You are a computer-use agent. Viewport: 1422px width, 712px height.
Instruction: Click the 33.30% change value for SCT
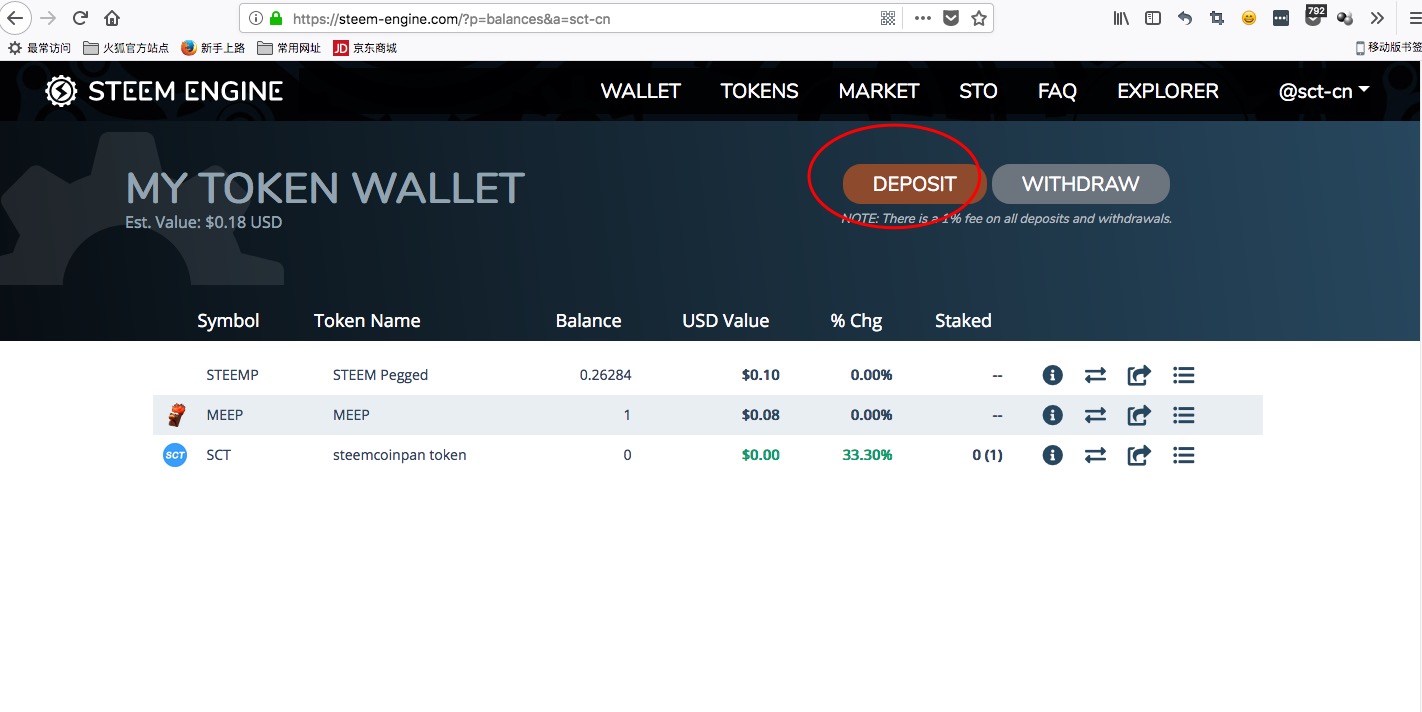click(868, 455)
